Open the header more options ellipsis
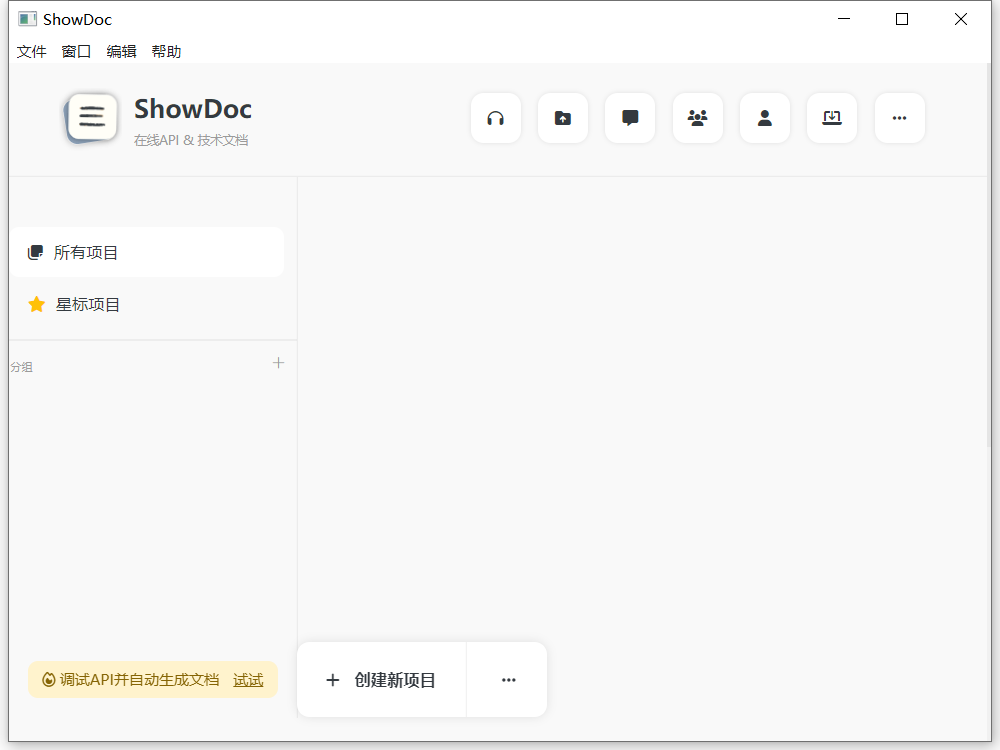1000x750 pixels. click(899, 118)
